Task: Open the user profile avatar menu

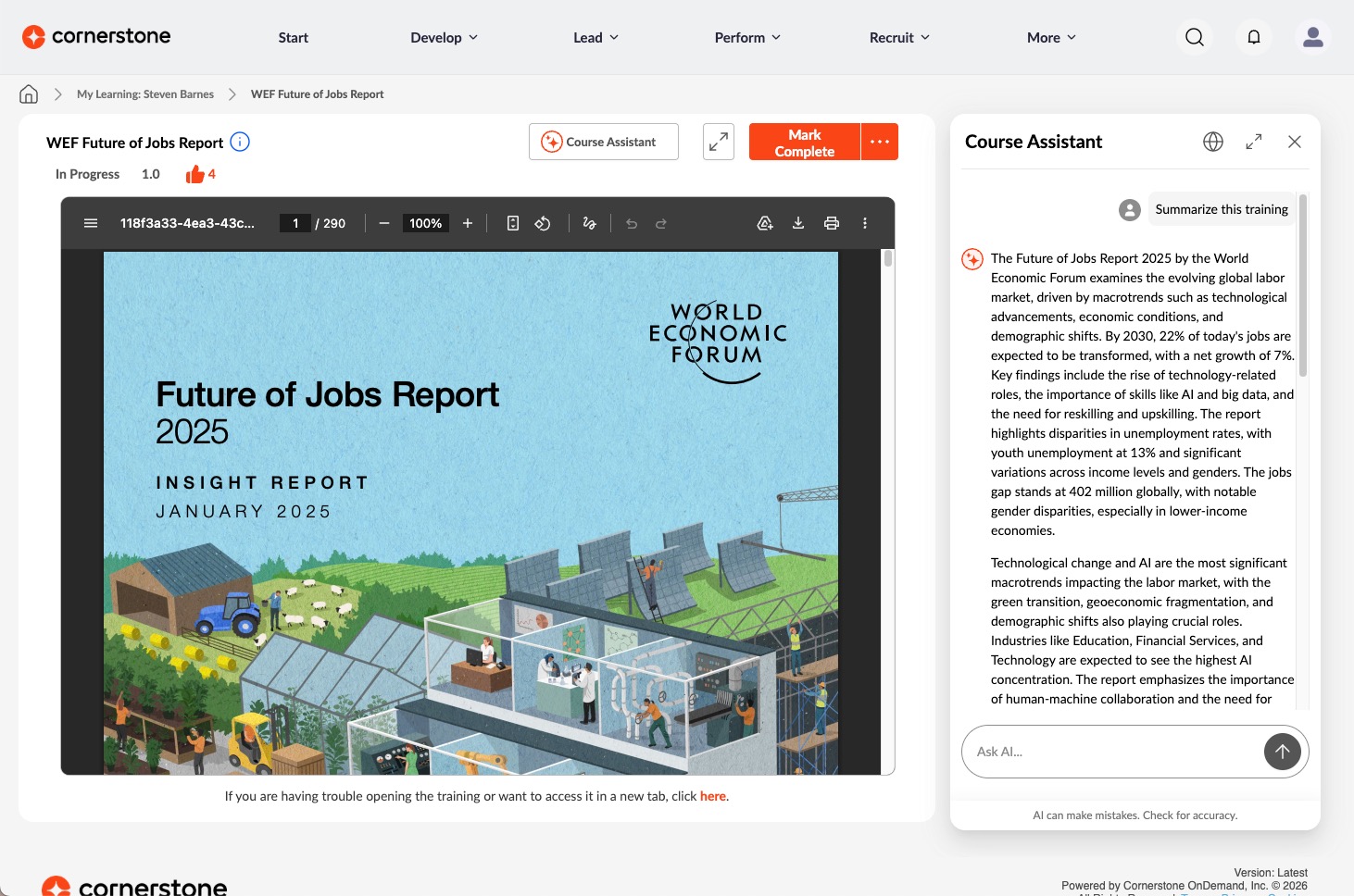Action: click(1313, 37)
